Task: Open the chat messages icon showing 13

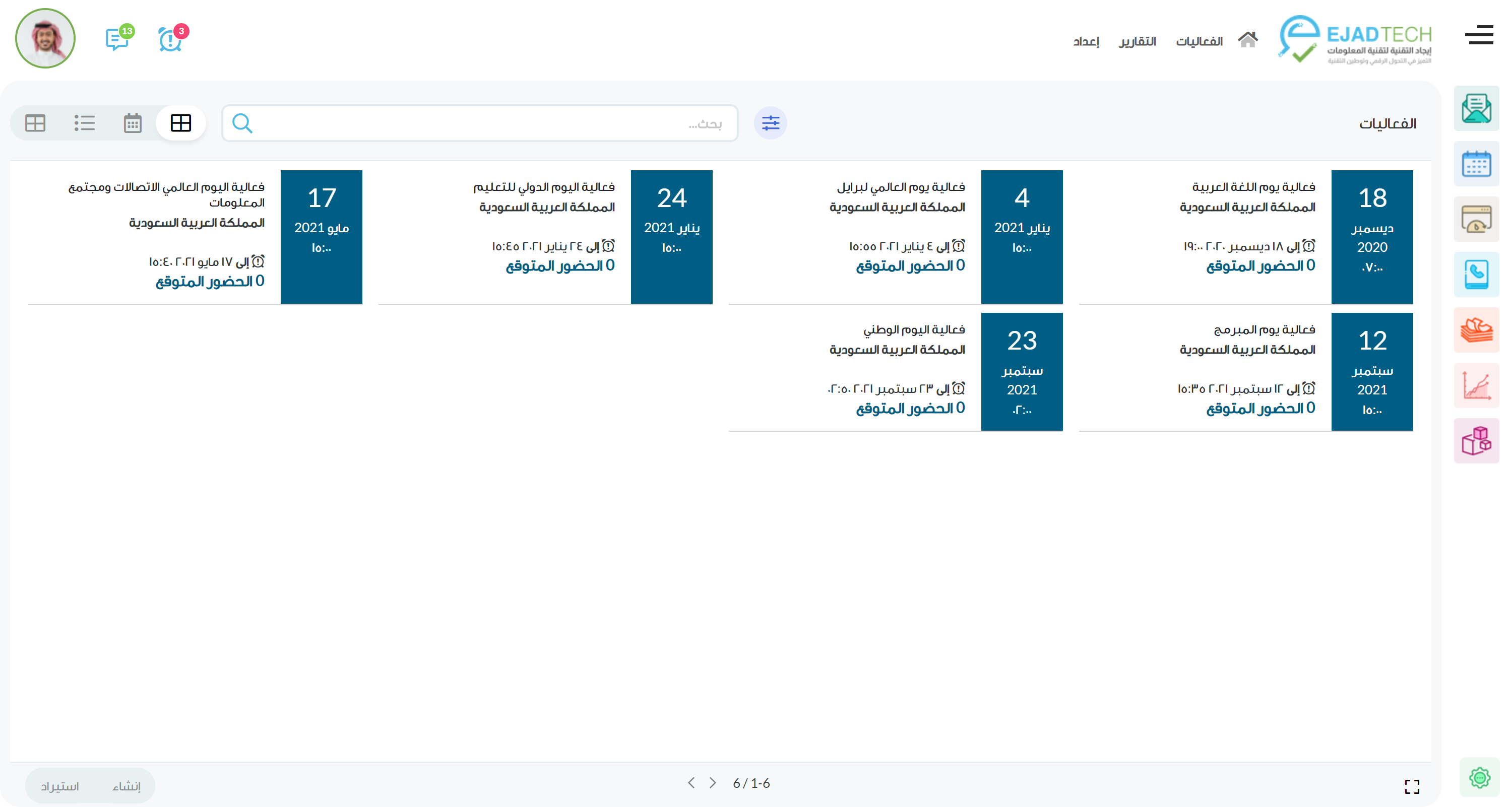Action: (x=116, y=39)
